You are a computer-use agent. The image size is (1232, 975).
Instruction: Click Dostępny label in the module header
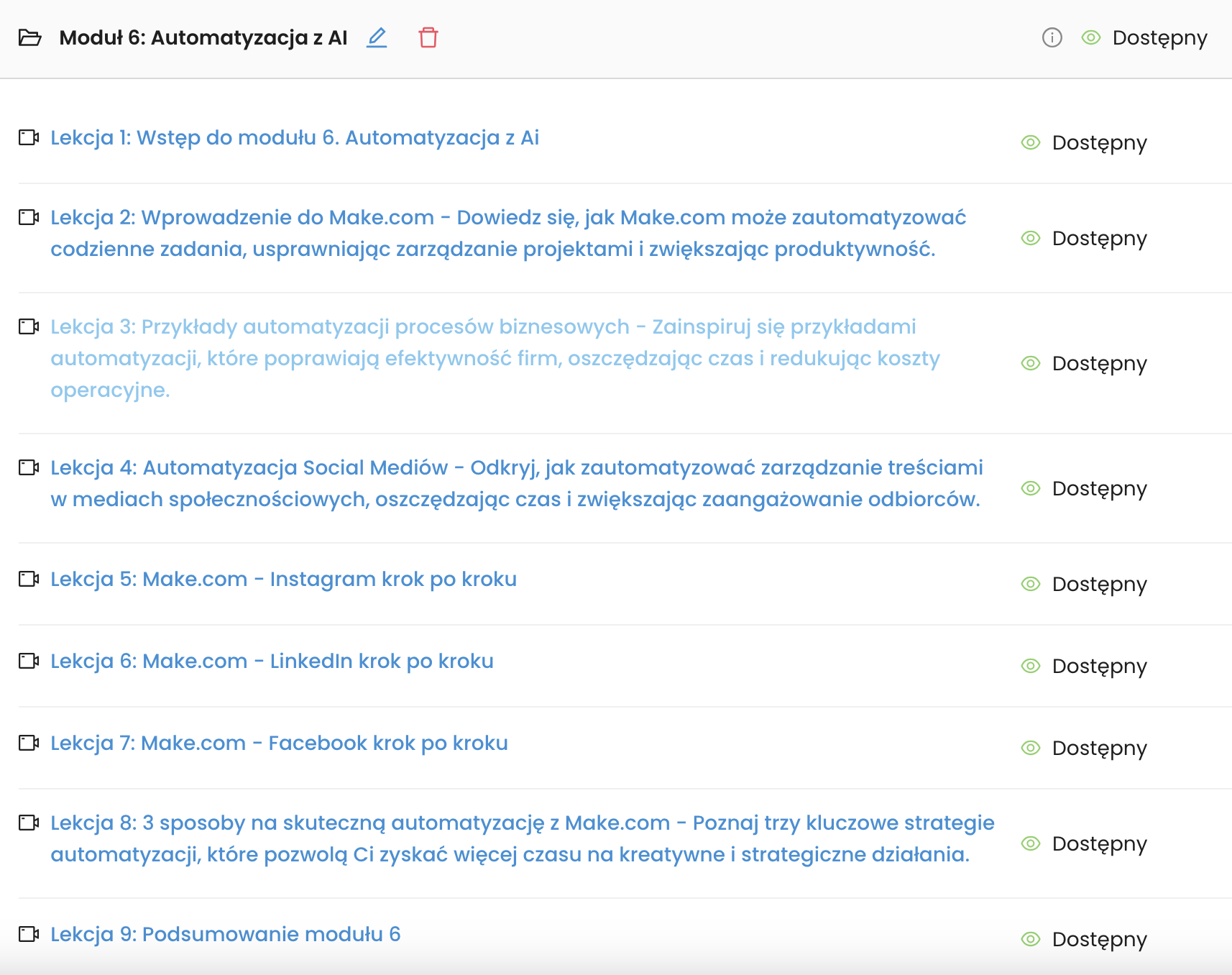1160,38
